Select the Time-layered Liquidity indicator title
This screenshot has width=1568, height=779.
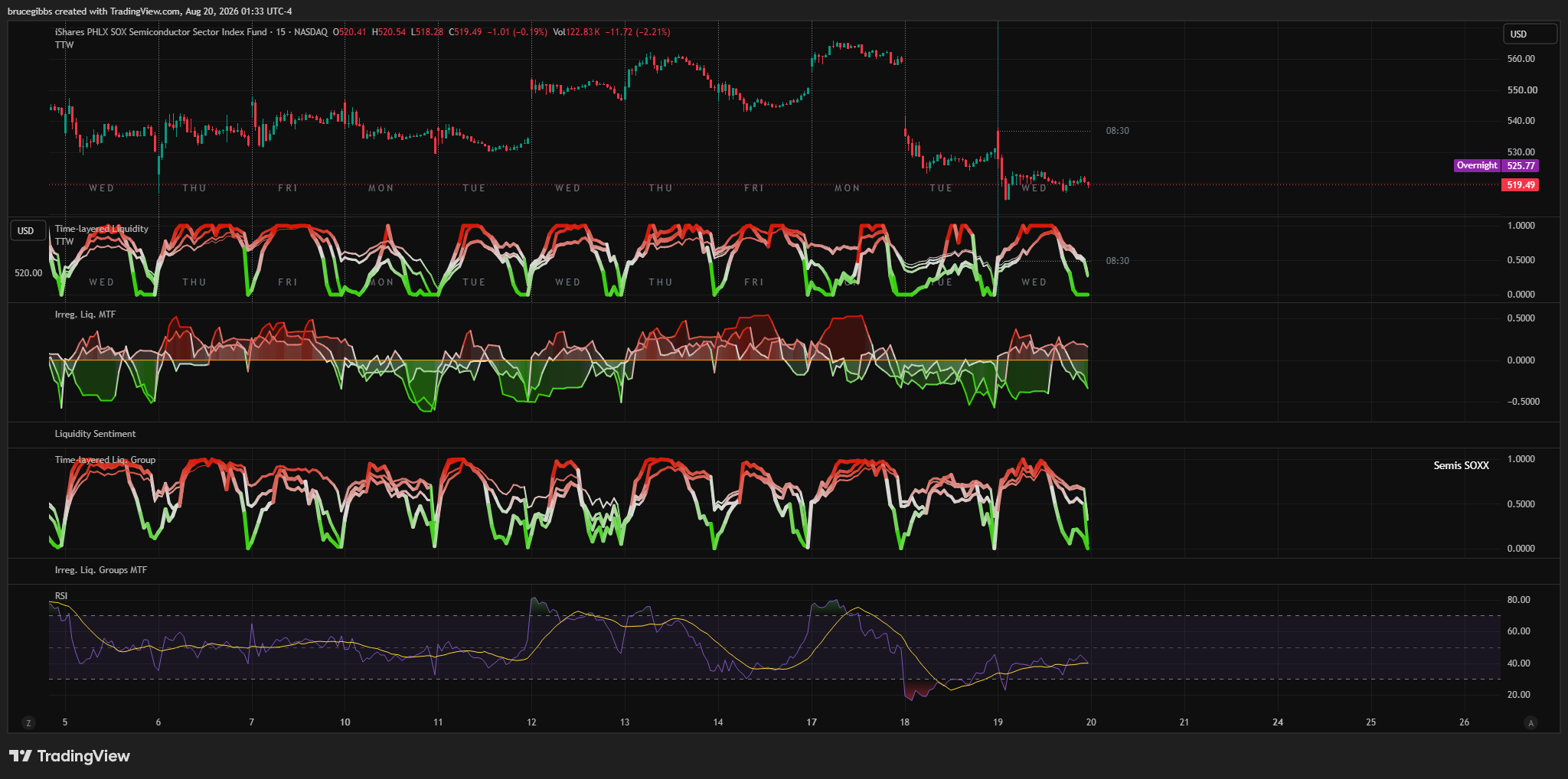102,229
